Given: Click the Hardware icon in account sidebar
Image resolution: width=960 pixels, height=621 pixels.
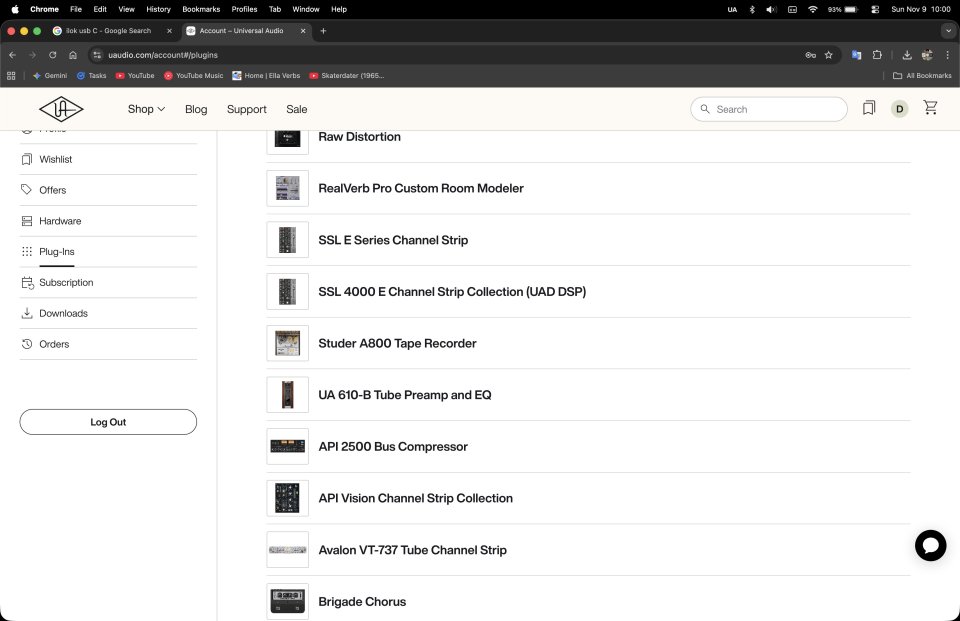Looking at the screenshot, I should coord(27,221).
